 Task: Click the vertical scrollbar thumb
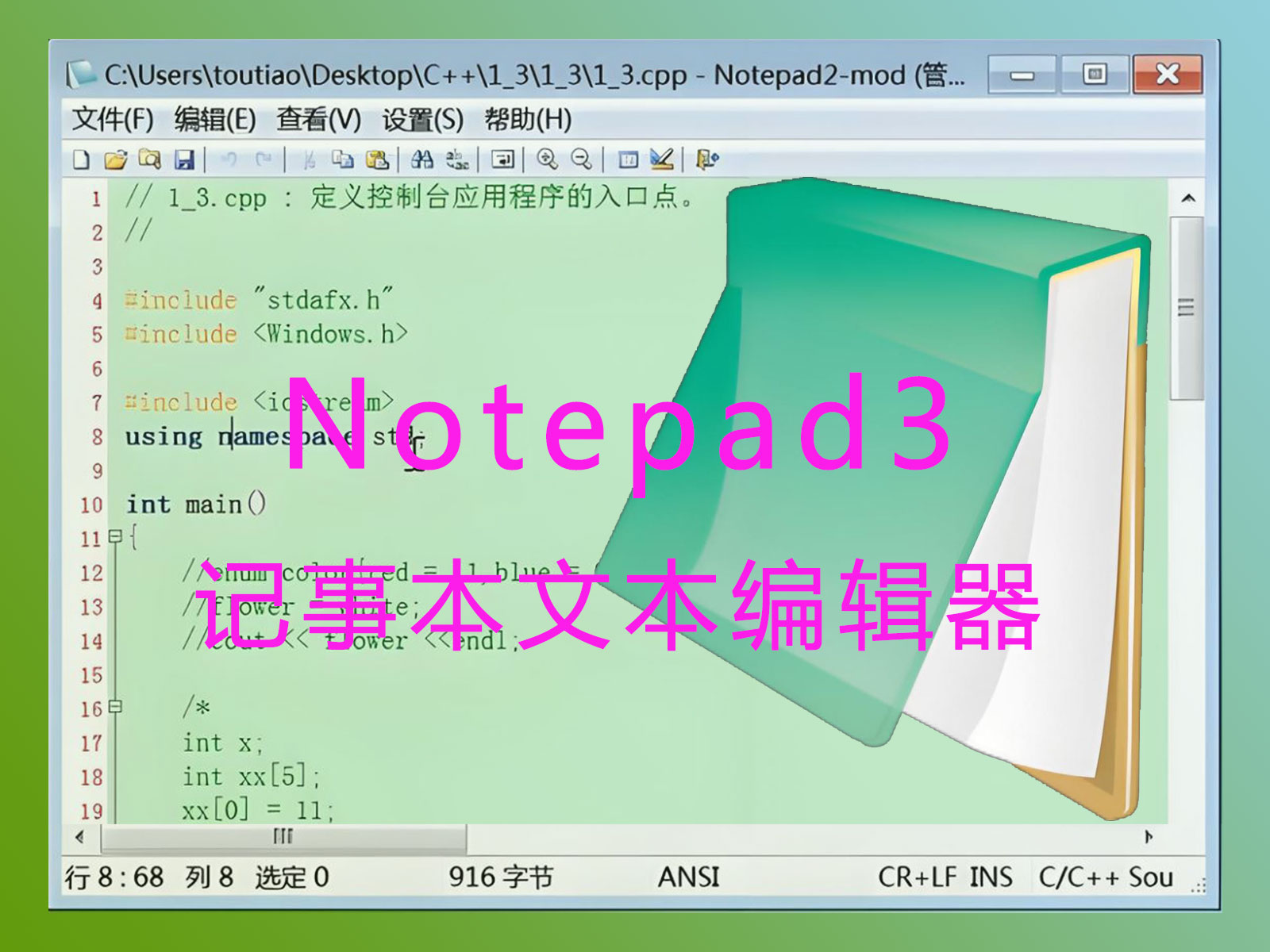(1187, 308)
